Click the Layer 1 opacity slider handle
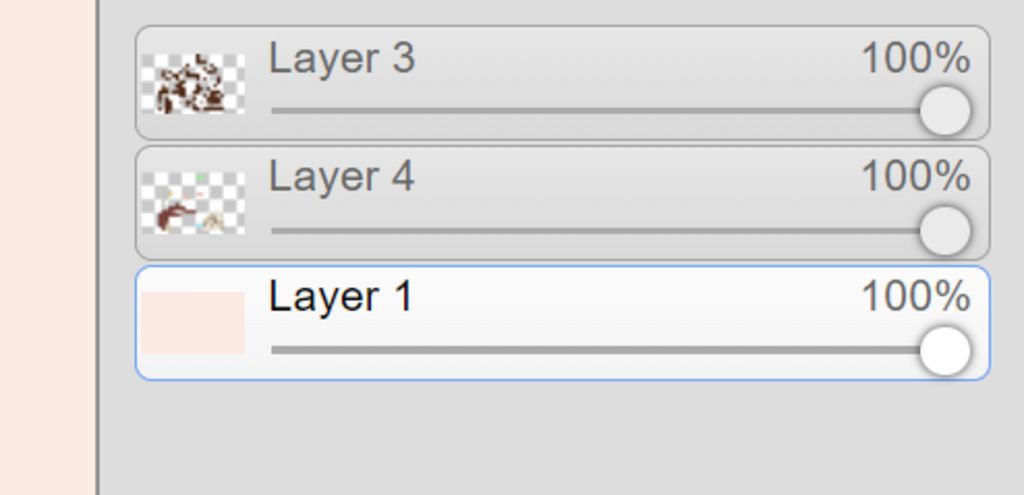The width and height of the screenshot is (1024, 495). point(945,351)
